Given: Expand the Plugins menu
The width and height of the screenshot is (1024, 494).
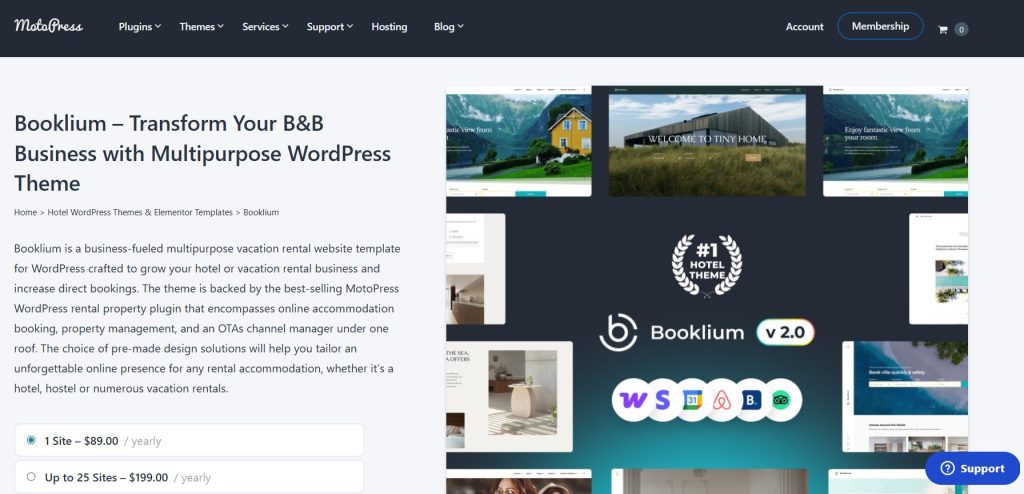Looking at the screenshot, I should click(x=140, y=27).
